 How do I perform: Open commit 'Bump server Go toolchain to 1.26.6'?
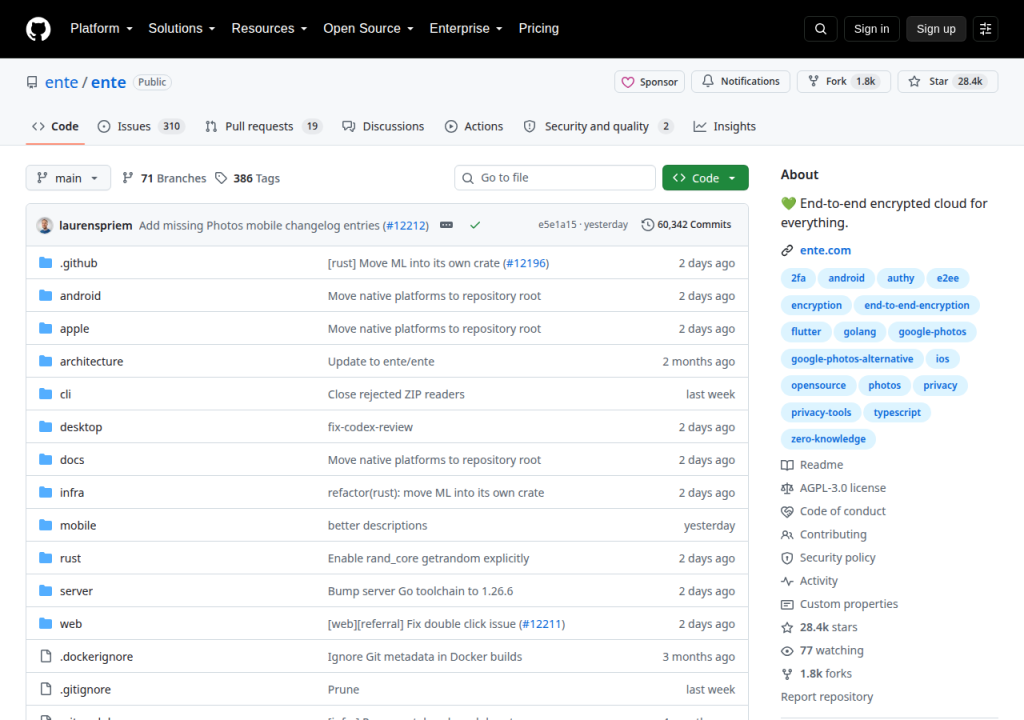pyautogui.click(x=420, y=591)
